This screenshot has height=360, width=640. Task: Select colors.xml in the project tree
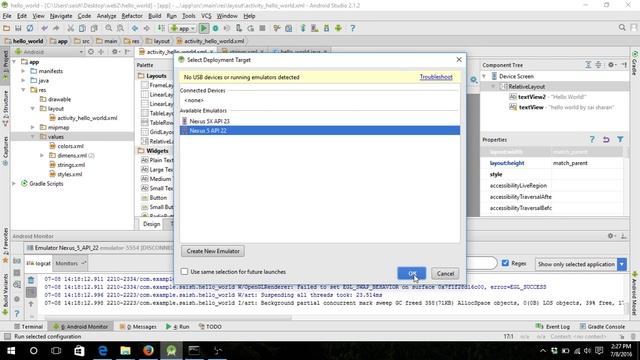pyautogui.click(x=67, y=146)
